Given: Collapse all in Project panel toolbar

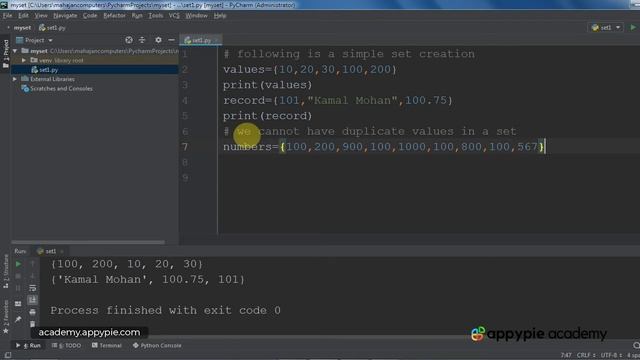Looking at the screenshot, I should click(142, 40).
